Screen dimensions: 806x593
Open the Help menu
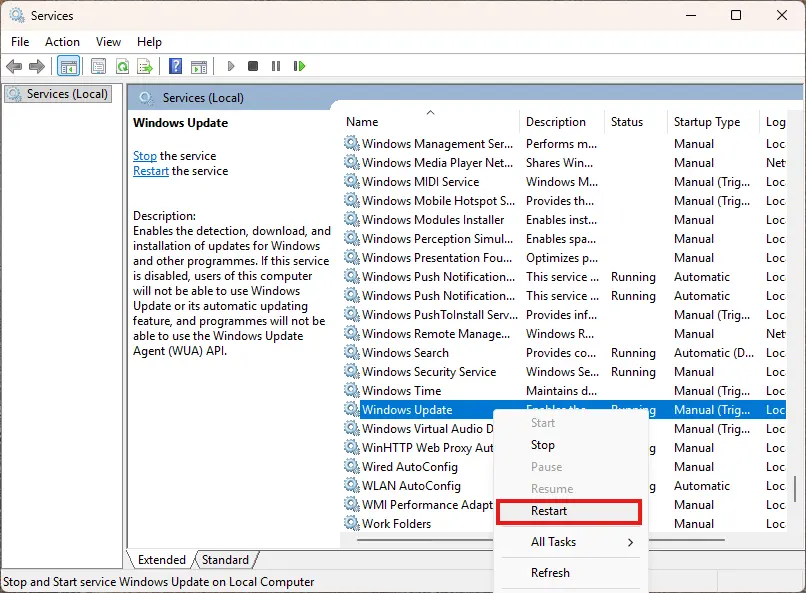click(149, 42)
